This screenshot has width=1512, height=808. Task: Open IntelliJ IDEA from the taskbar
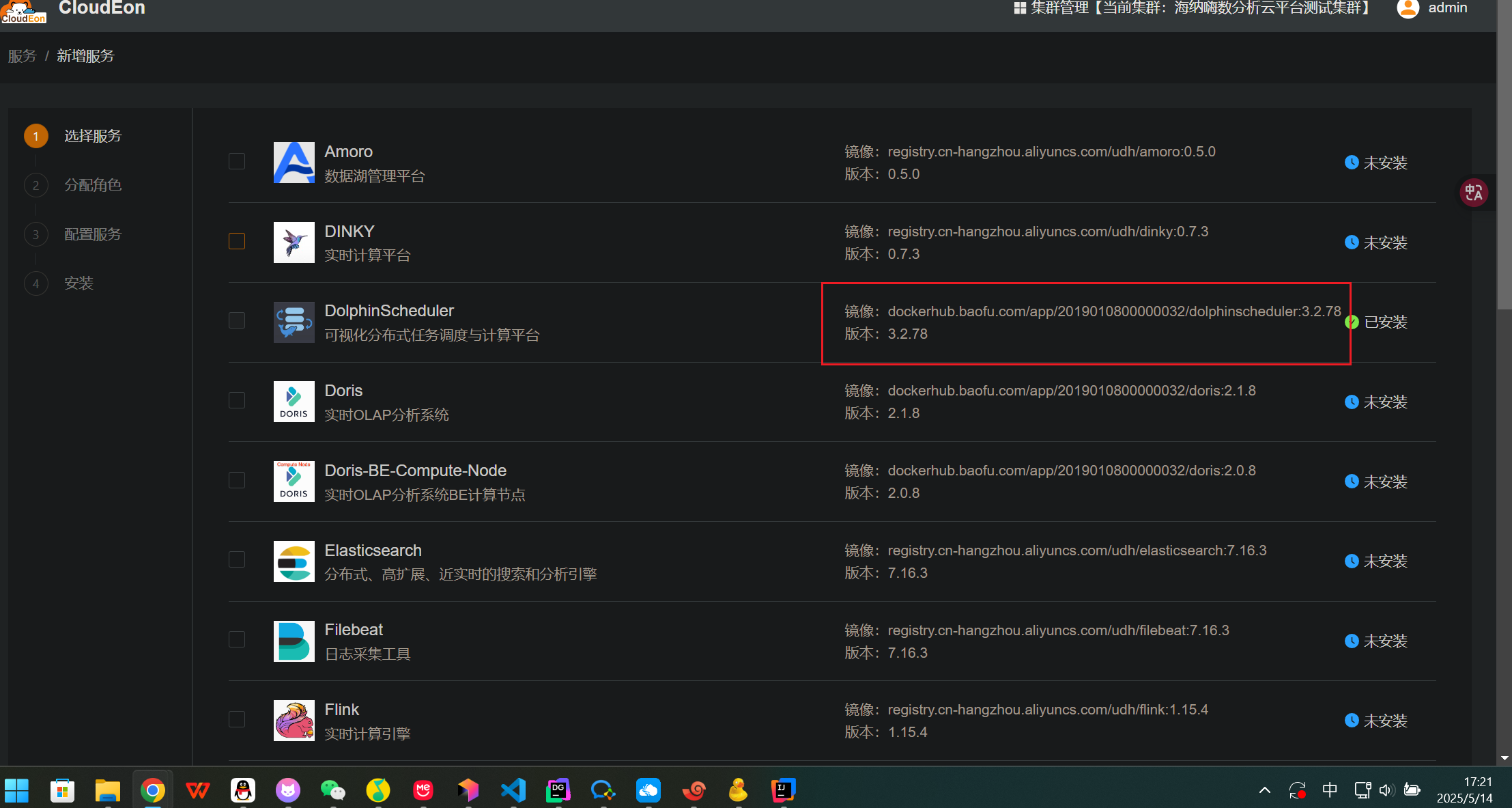point(784,791)
